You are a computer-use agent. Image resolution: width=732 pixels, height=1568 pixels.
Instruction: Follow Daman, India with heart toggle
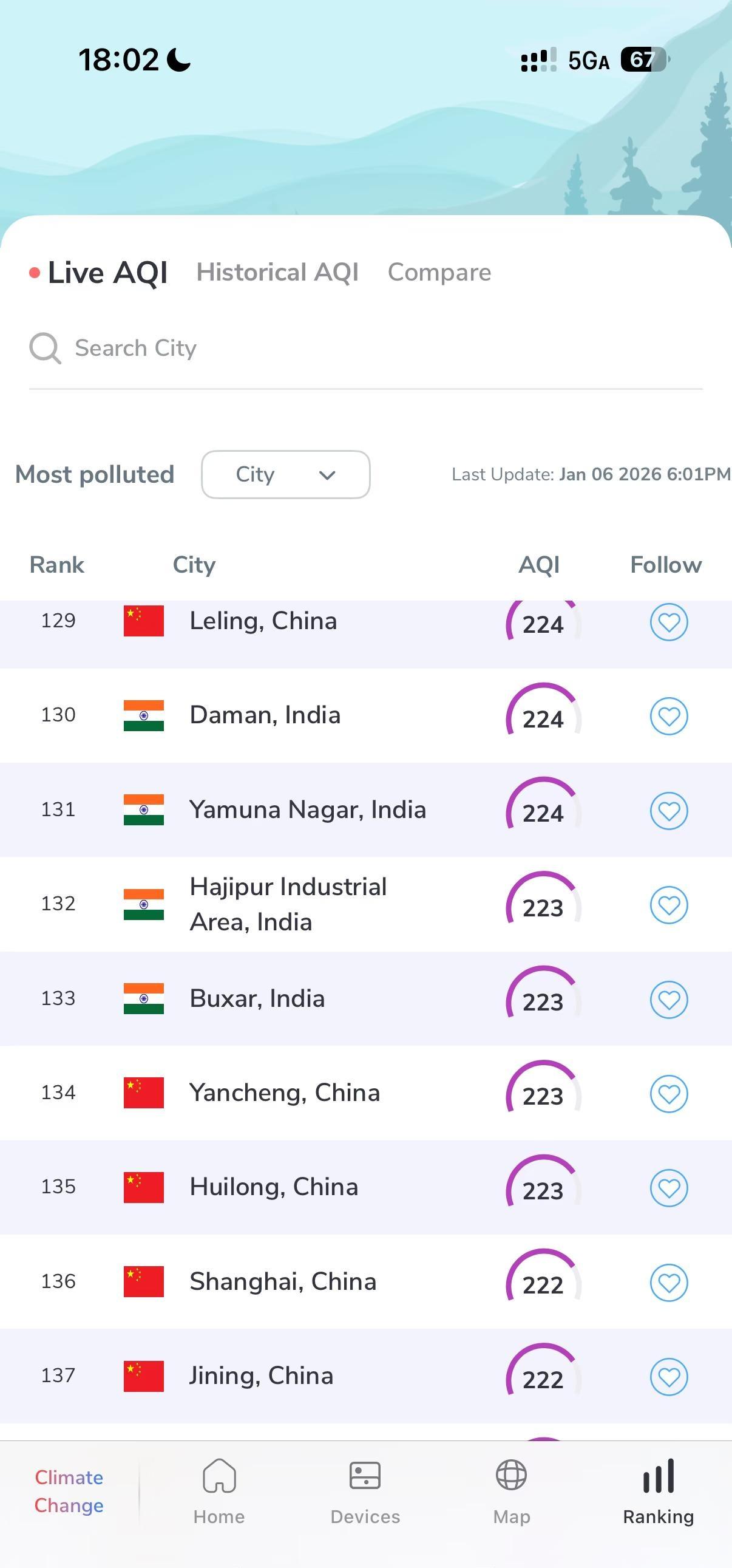tap(669, 716)
